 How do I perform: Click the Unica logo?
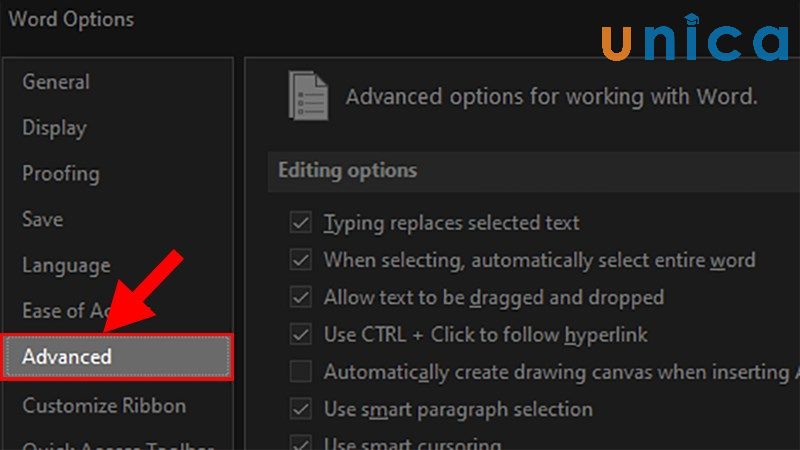[x=694, y=41]
